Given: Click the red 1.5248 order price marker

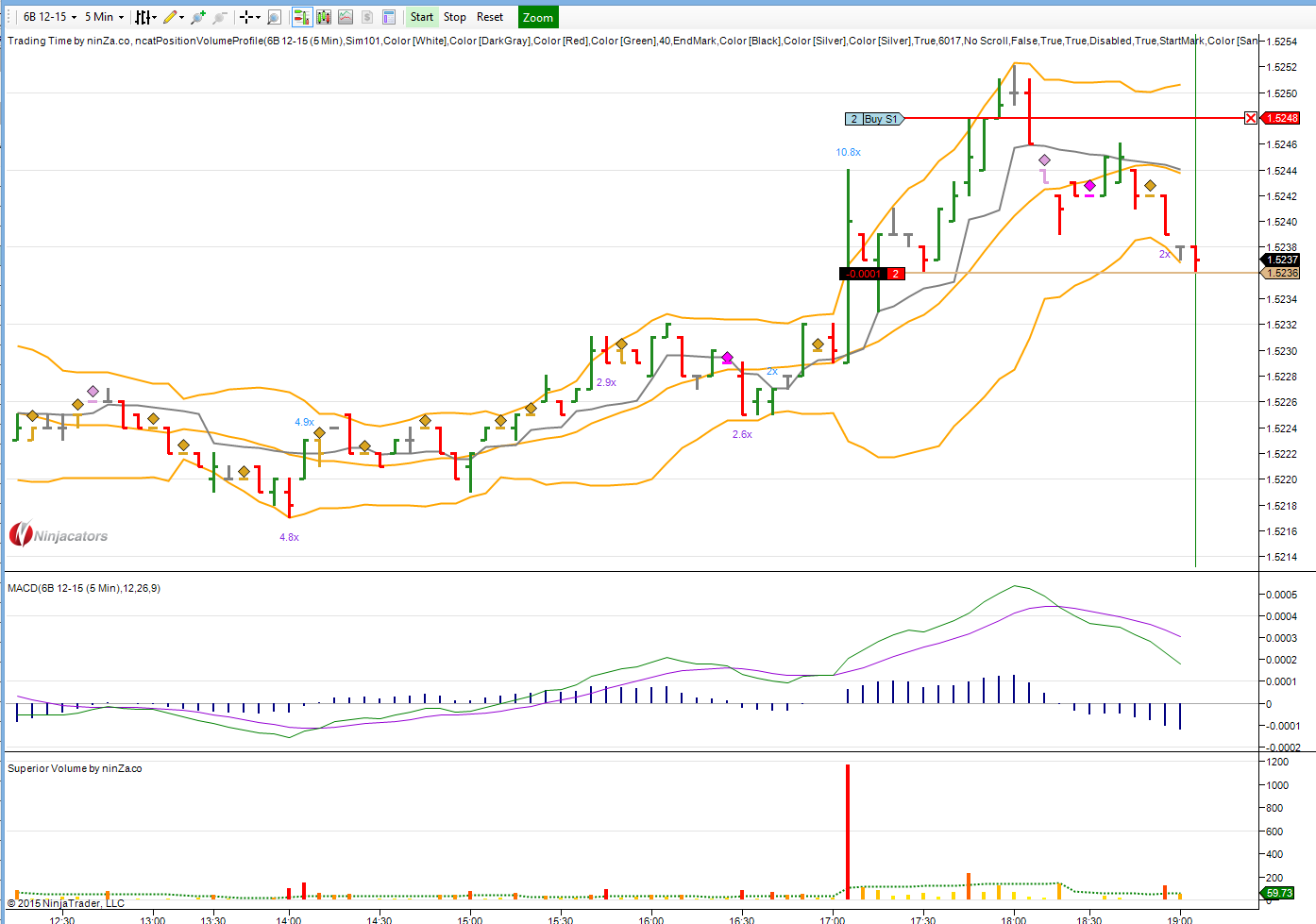Looking at the screenshot, I should 1282,118.
